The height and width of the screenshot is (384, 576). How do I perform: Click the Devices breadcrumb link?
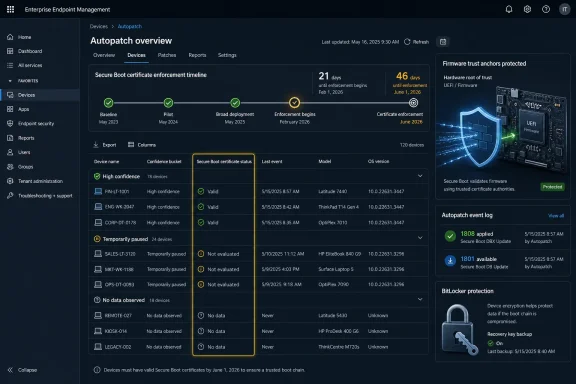point(99,26)
